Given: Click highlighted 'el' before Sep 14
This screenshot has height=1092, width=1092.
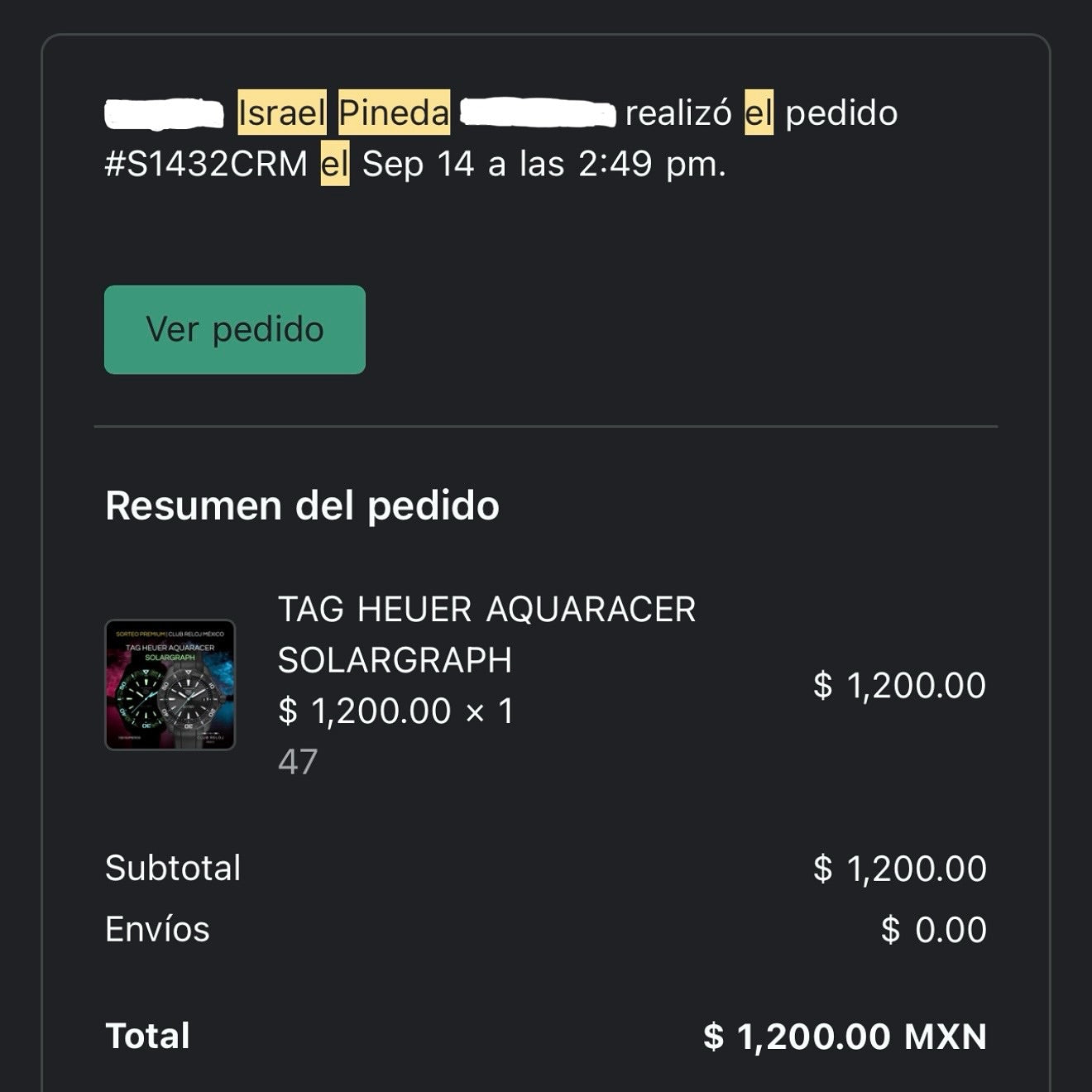Looking at the screenshot, I should click(x=334, y=164).
